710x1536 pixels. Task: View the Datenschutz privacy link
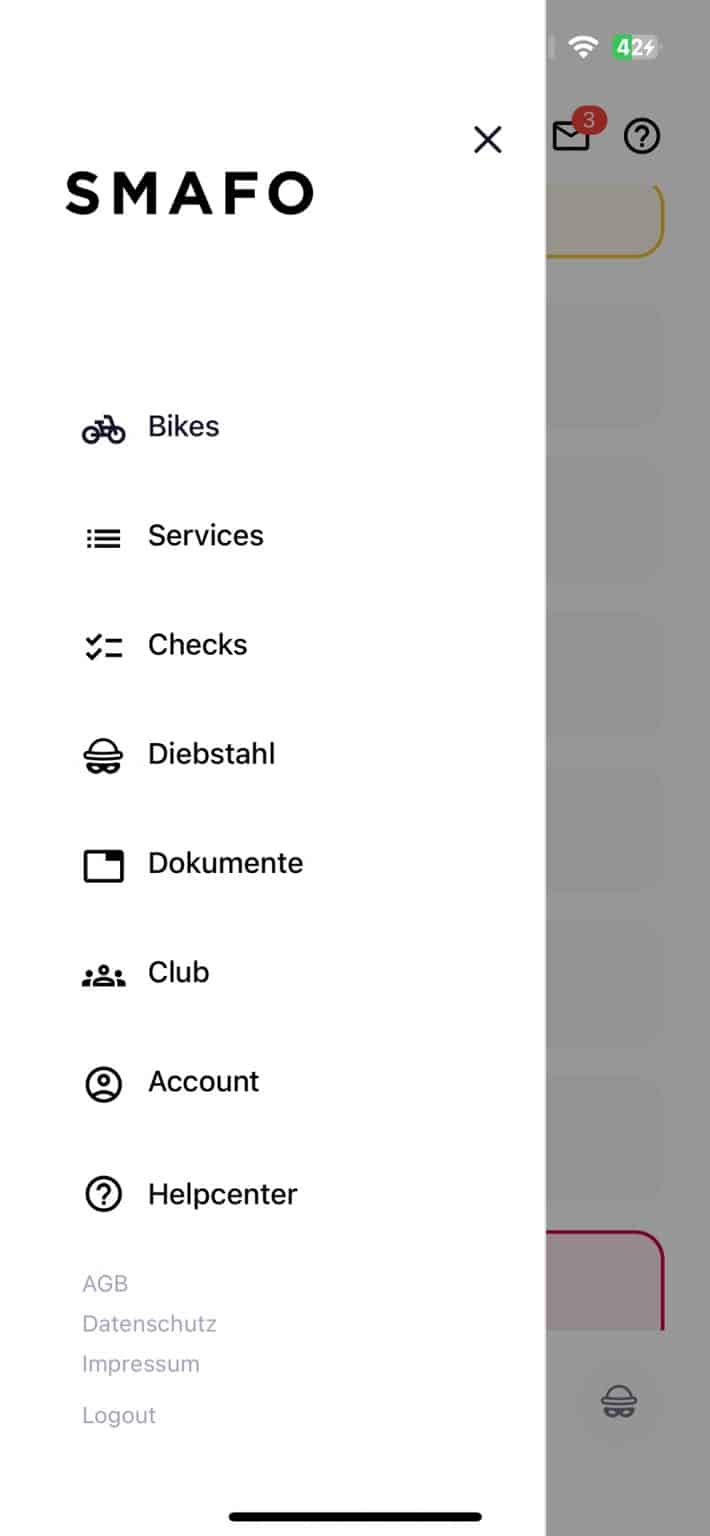click(149, 1324)
